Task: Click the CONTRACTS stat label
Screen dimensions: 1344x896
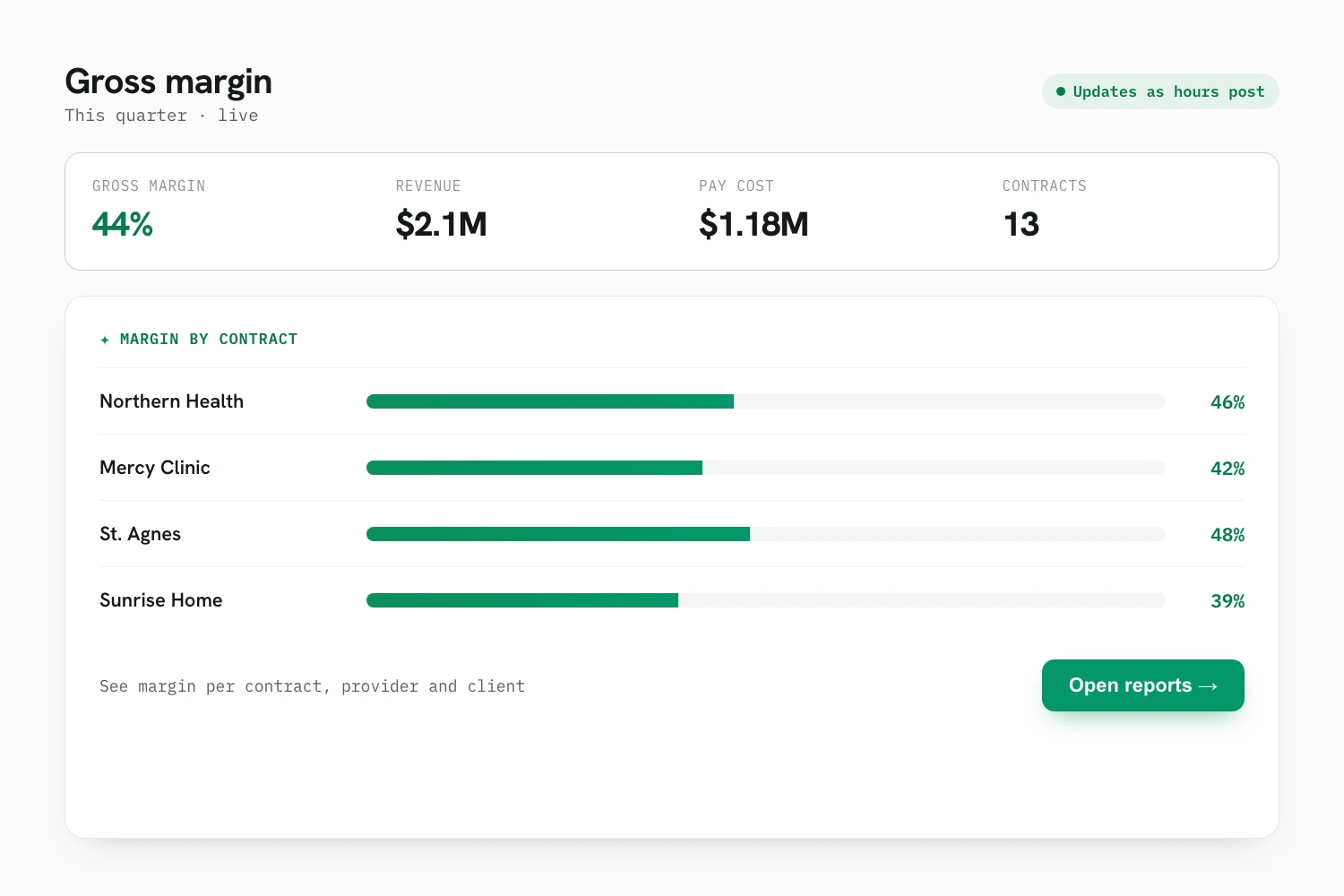Action: [1044, 186]
